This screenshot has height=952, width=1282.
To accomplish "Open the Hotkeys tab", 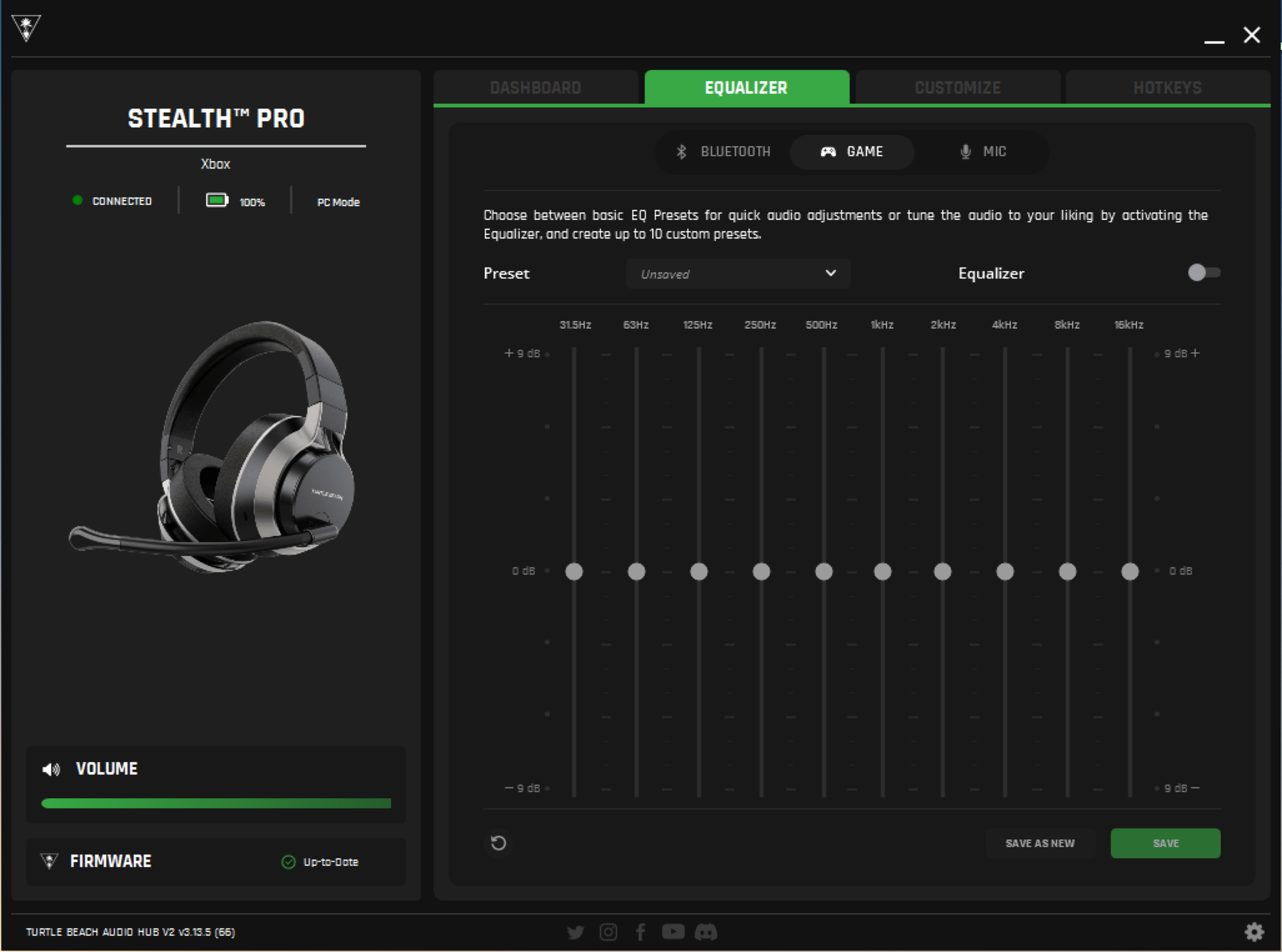I will point(1167,87).
